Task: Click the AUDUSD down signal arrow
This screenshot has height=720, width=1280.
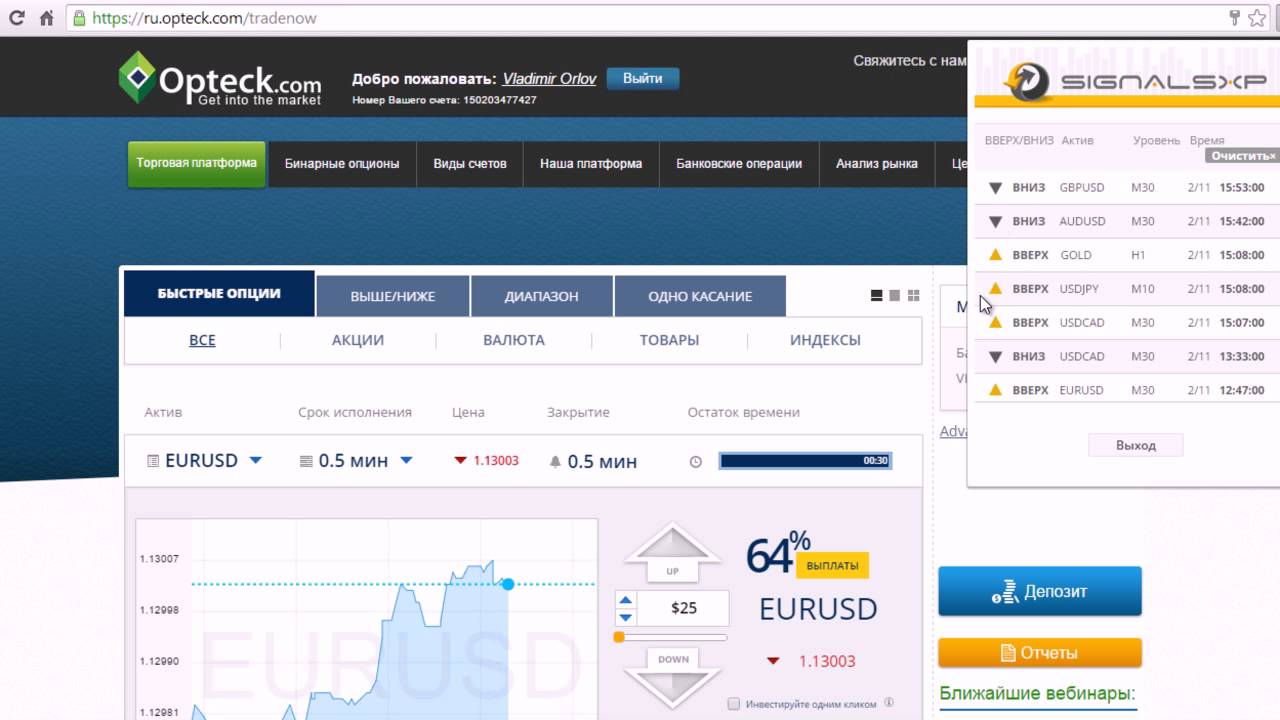Action: click(x=995, y=221)
